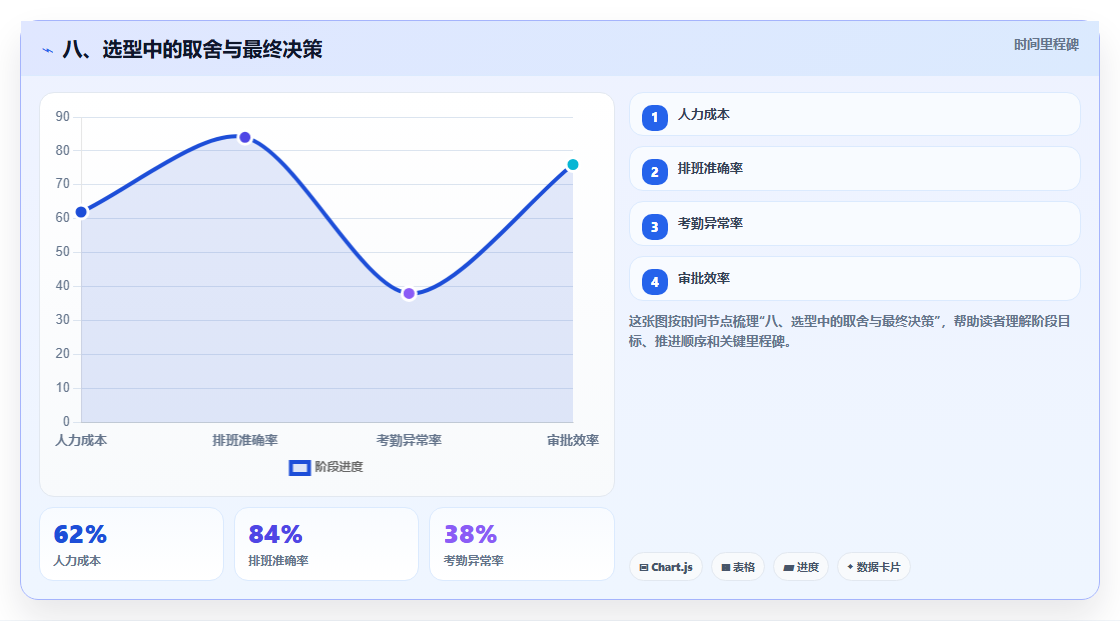This screenshot has height=621, width=1120.
Task: Open the 审批效率 milestone row
Action: [x=854, y=279]
